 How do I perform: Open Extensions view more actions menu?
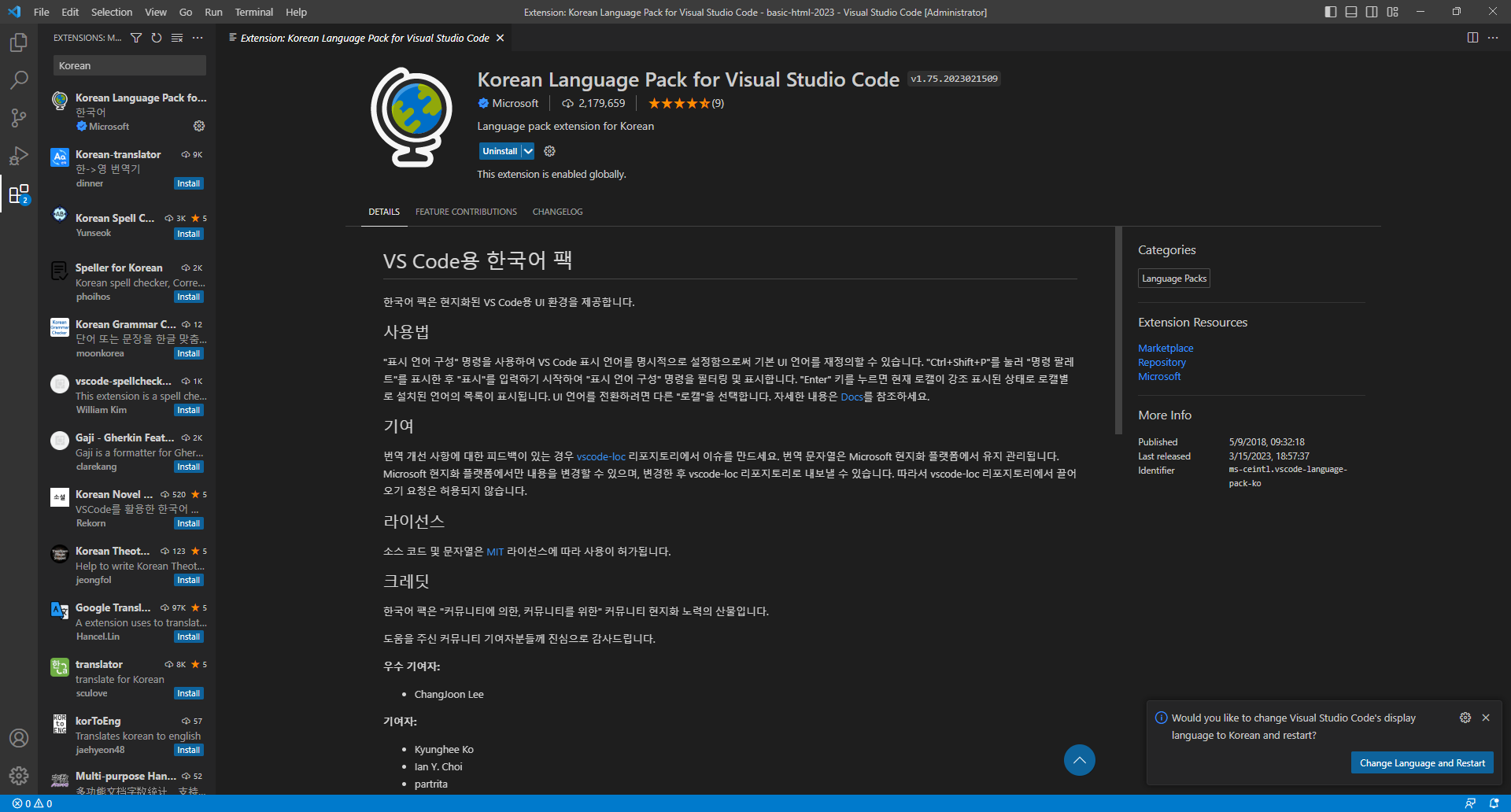coord(198,38)
